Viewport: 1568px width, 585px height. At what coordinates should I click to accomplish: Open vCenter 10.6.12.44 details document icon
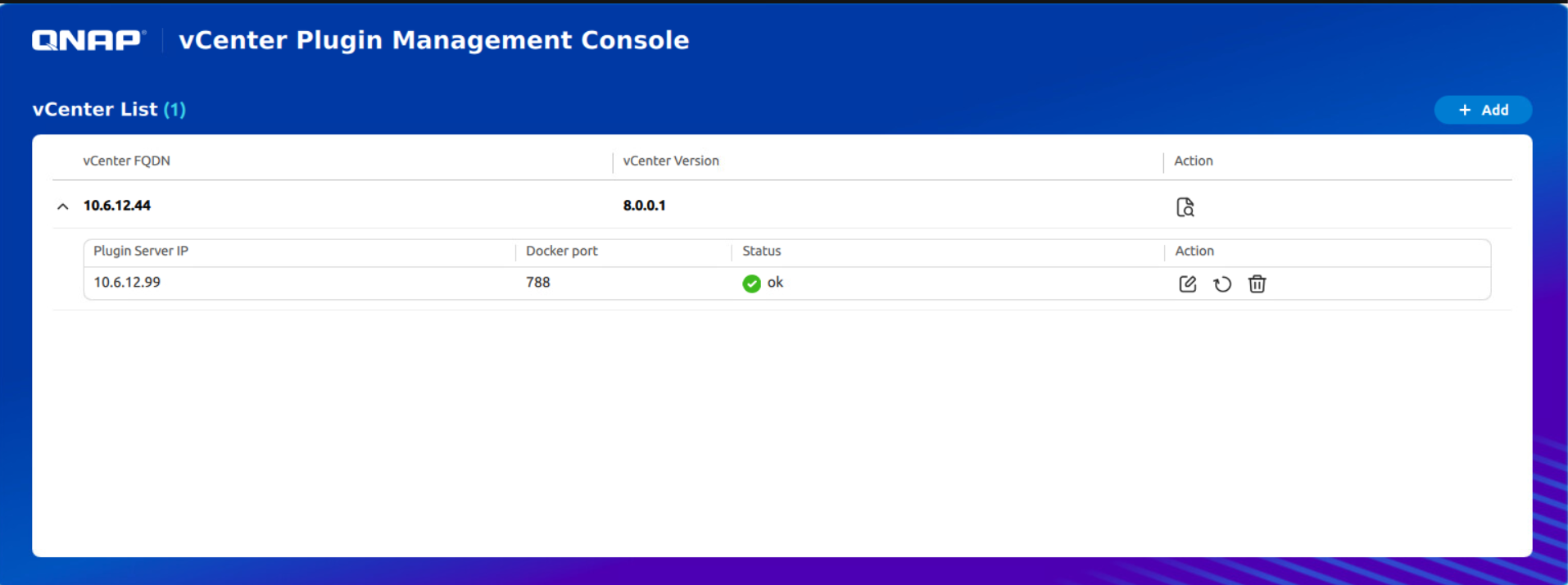coord(1185,207)
